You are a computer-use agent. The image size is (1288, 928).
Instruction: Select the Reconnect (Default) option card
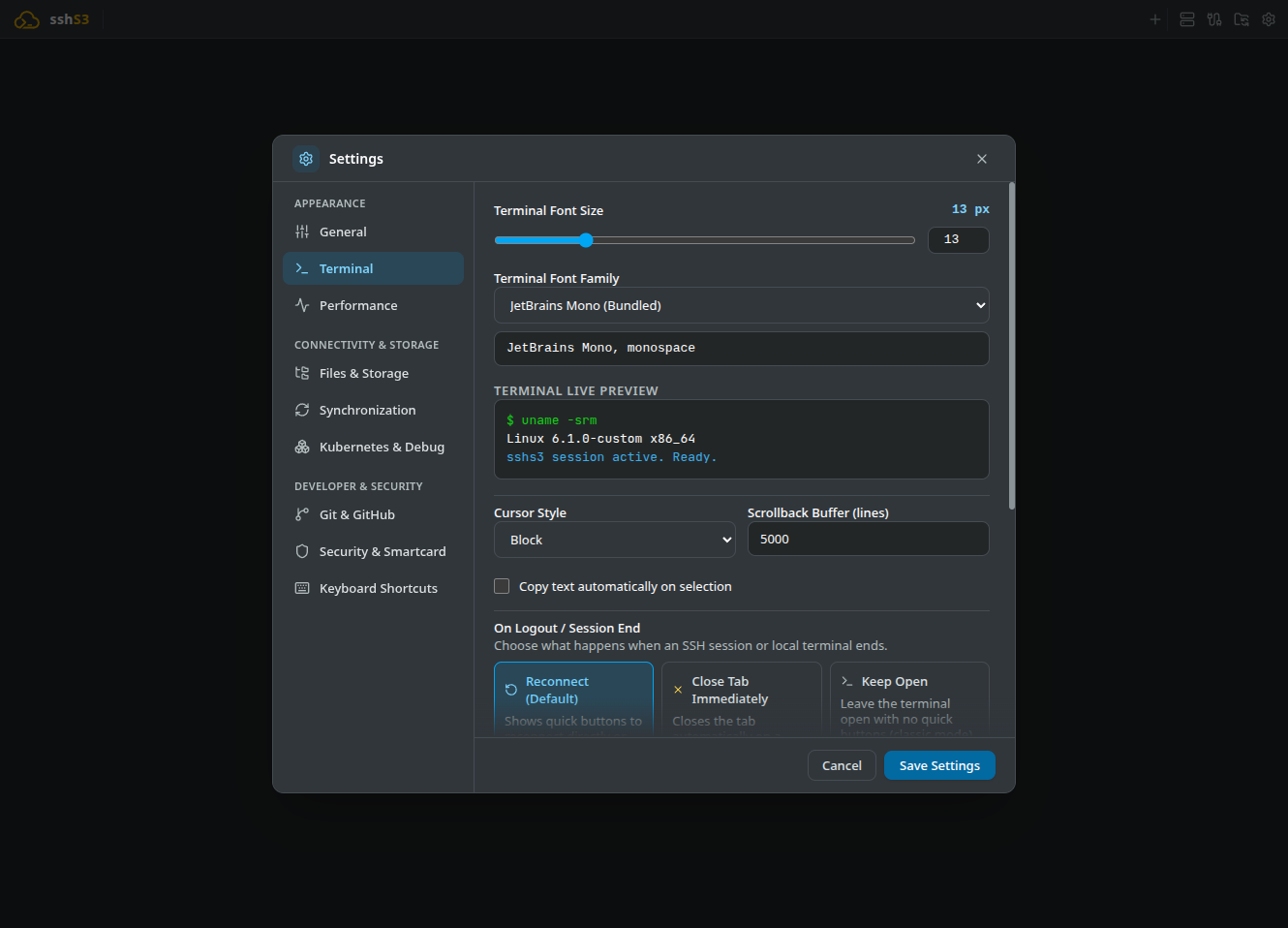573,698
